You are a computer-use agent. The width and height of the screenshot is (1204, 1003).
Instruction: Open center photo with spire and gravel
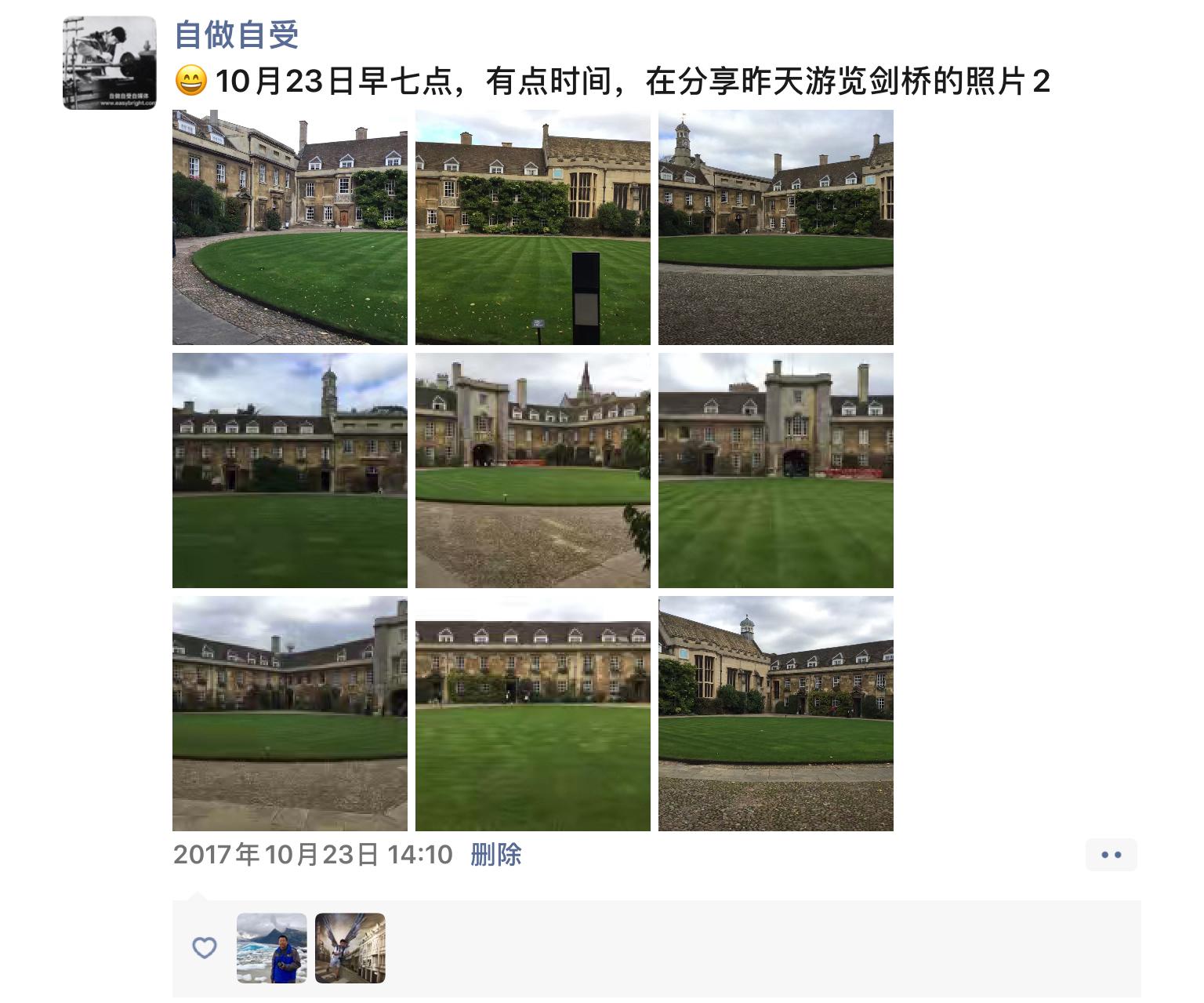[533, 471]
